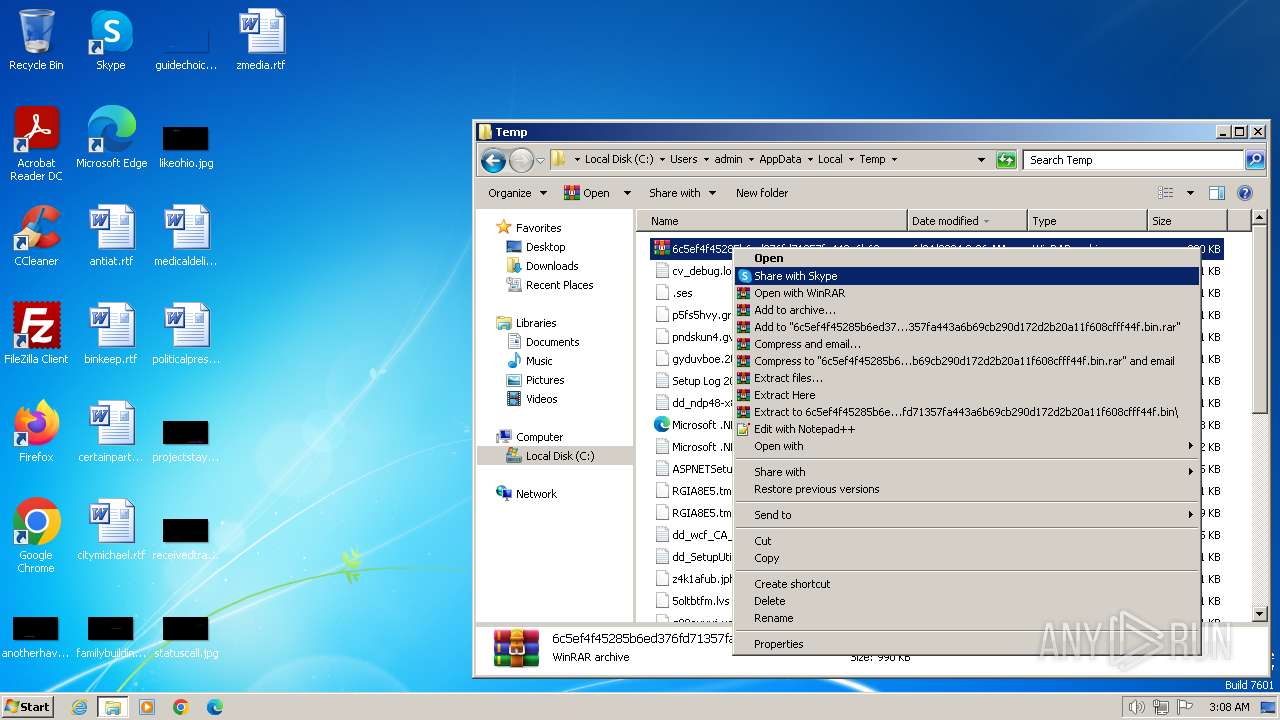Click the volume tray icon
Screen dimensions: 1280x720
pos(1136,707)
